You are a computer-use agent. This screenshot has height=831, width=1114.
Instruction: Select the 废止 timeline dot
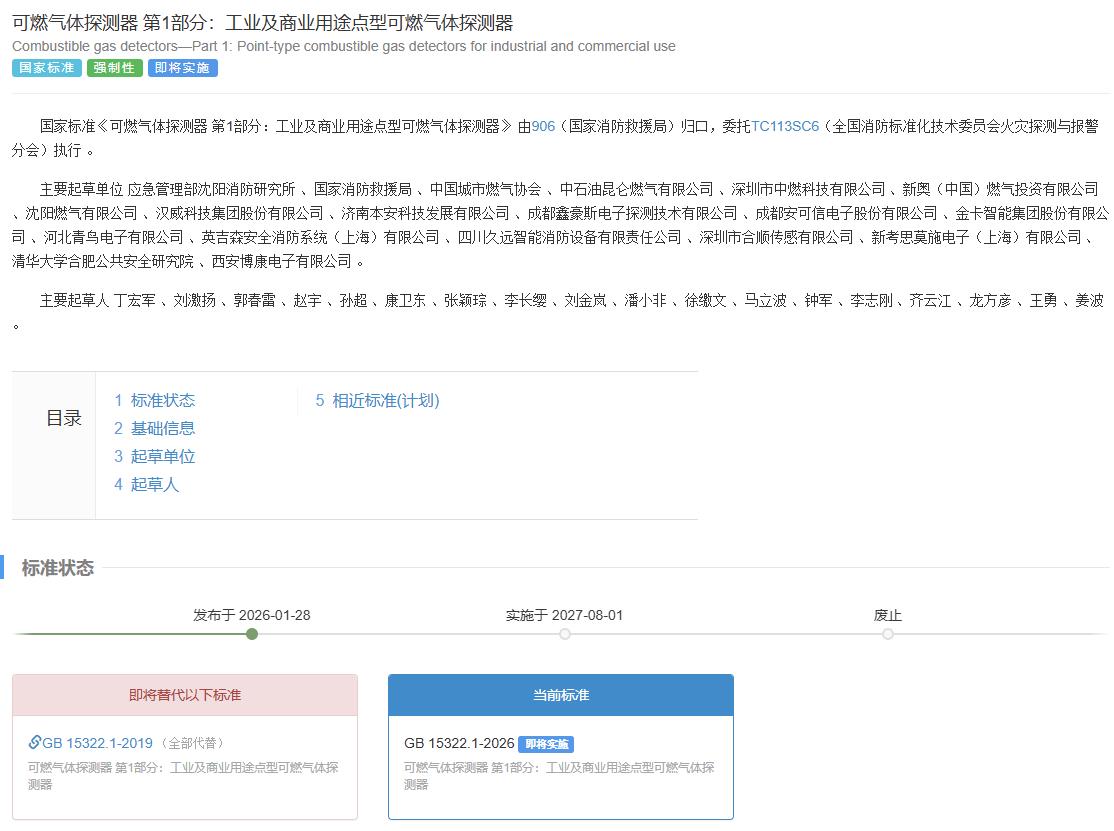(x=888, y=634)
